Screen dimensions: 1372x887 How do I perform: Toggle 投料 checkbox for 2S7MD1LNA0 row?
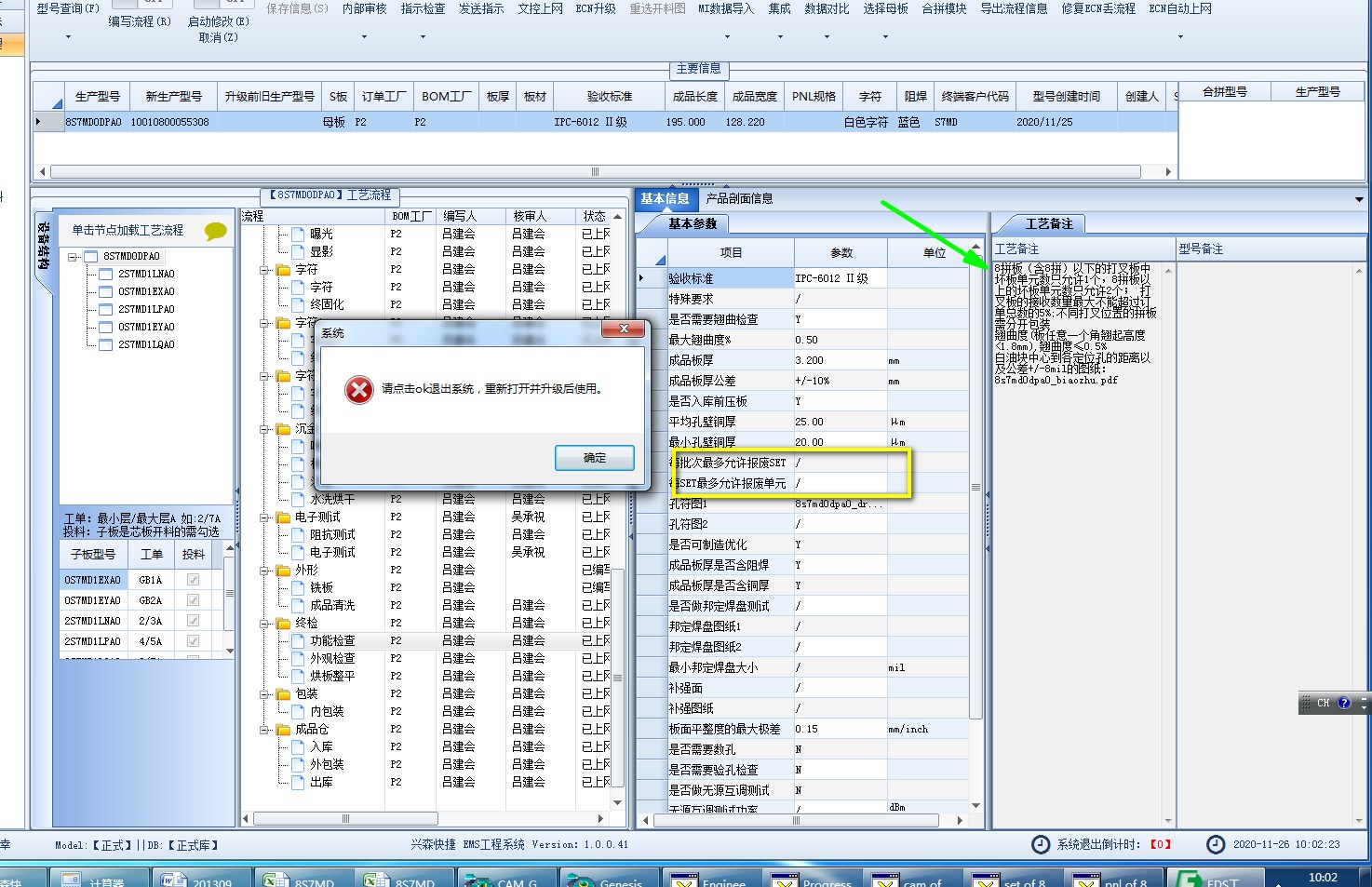[193, 621]
